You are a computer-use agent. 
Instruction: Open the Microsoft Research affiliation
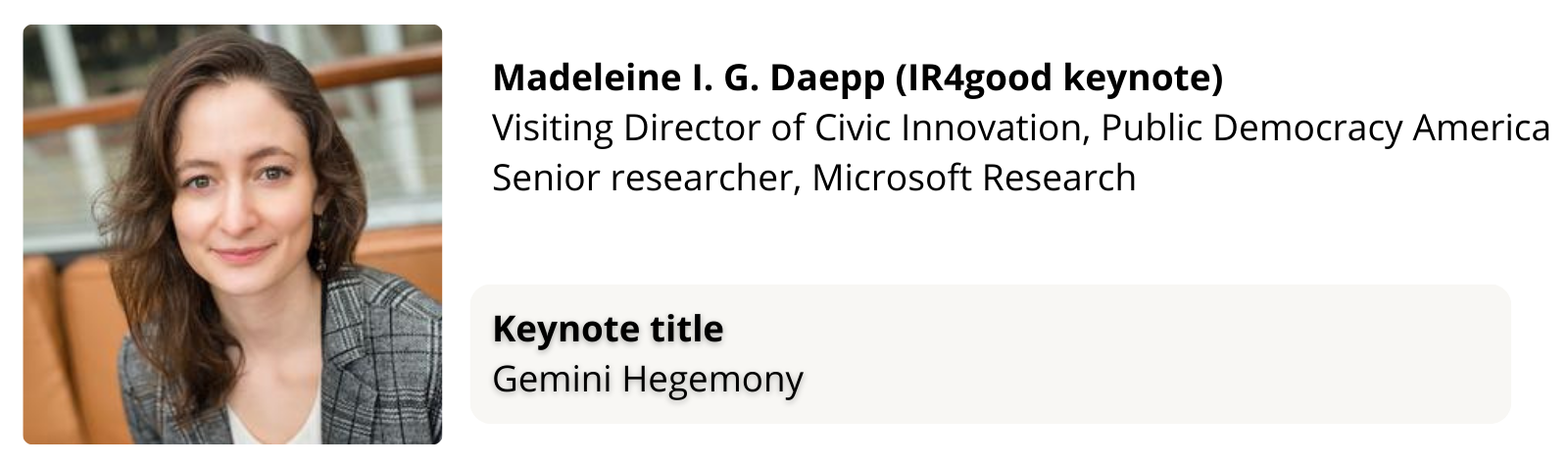(974, 179)
